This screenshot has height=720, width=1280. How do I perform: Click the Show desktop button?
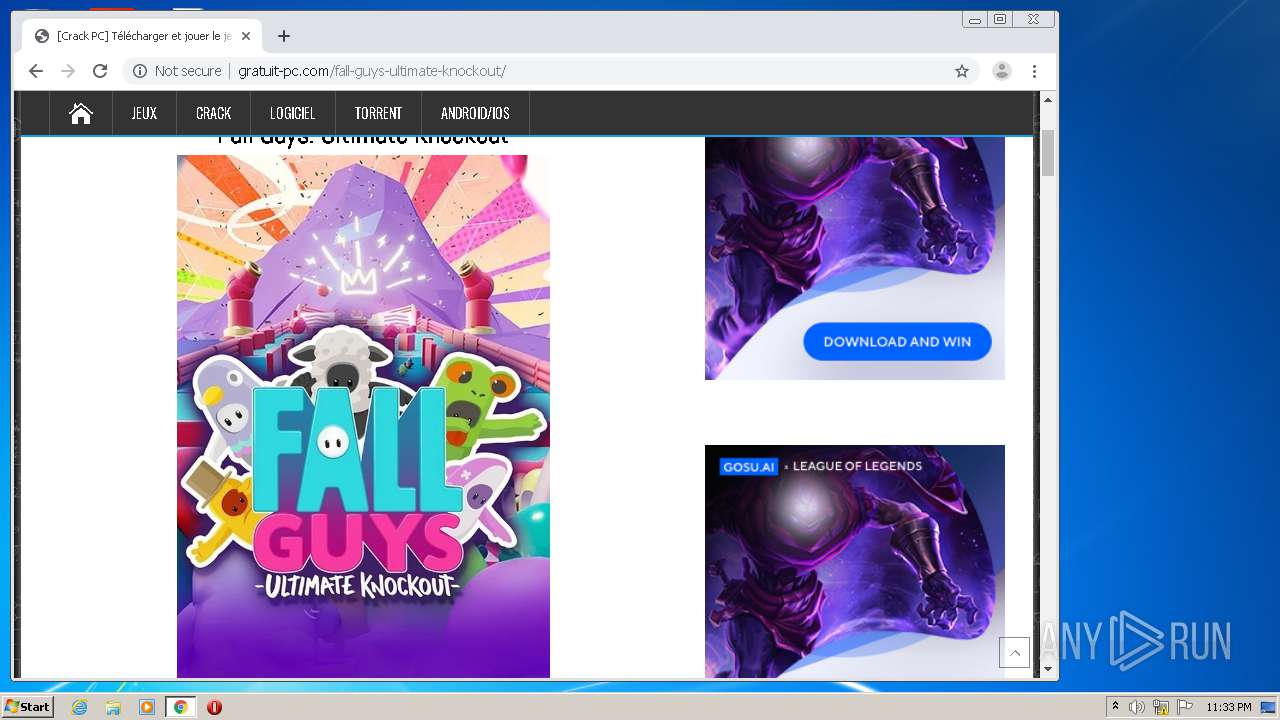point(1268,707)
